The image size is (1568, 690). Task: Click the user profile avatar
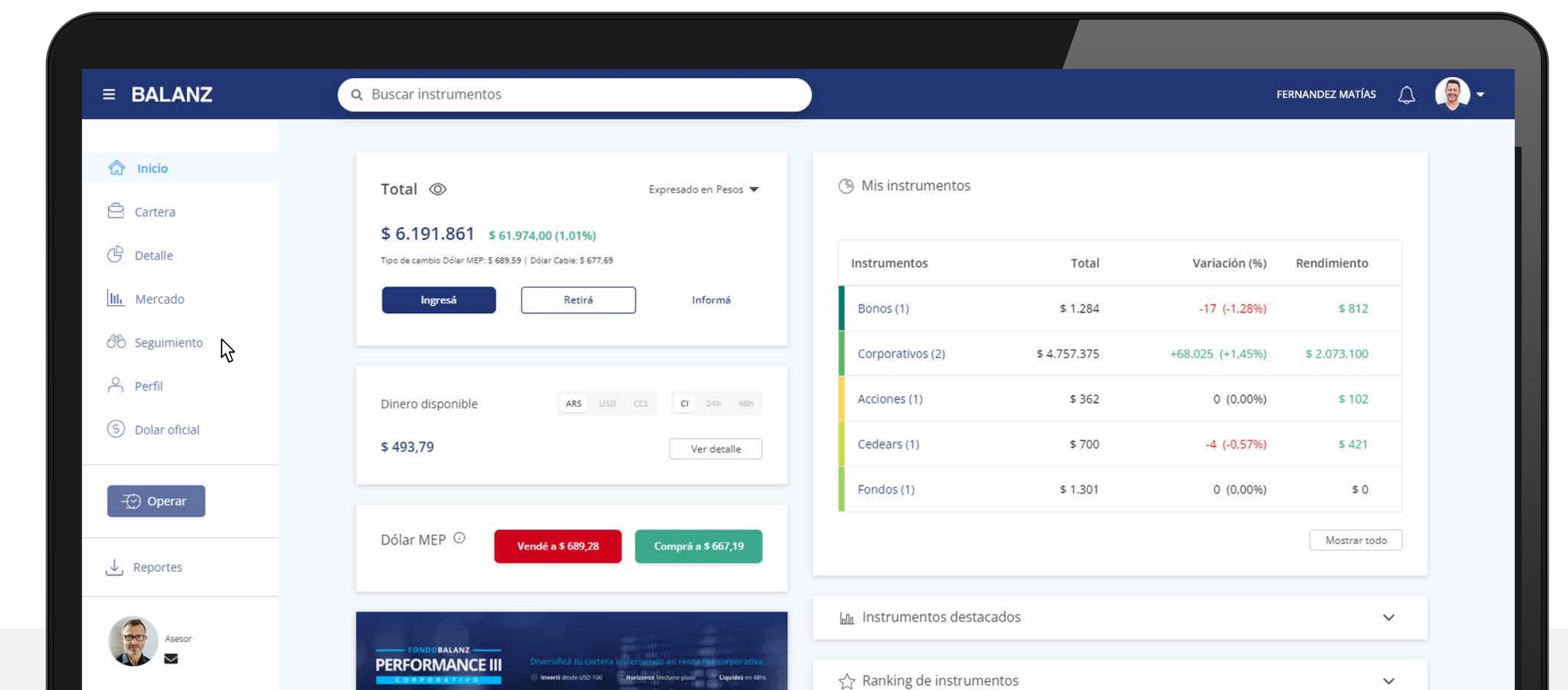tap(1452, 94)
